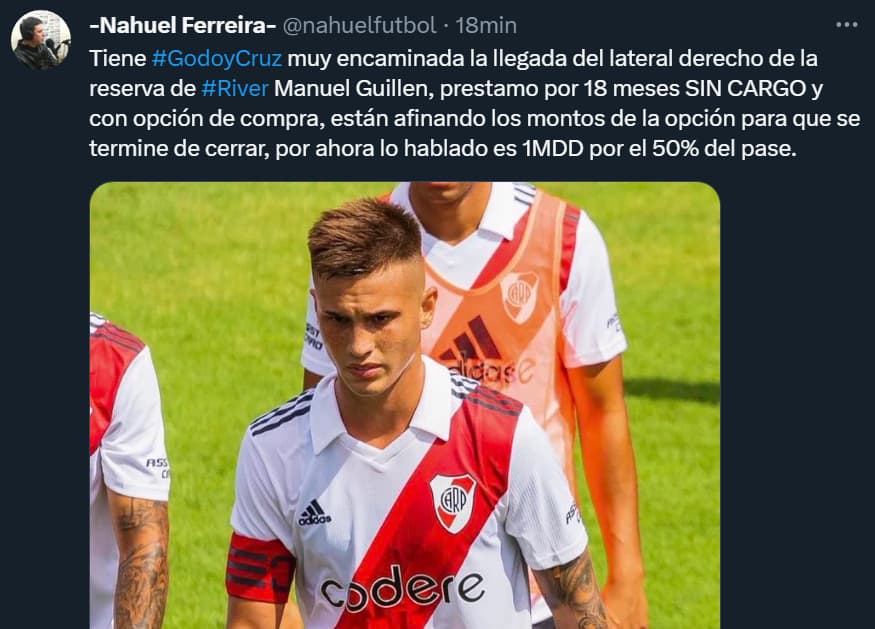Open Nahuel Ferreira's profile avatar
Screen dimensions: 875x629
[x=41, y=40]
